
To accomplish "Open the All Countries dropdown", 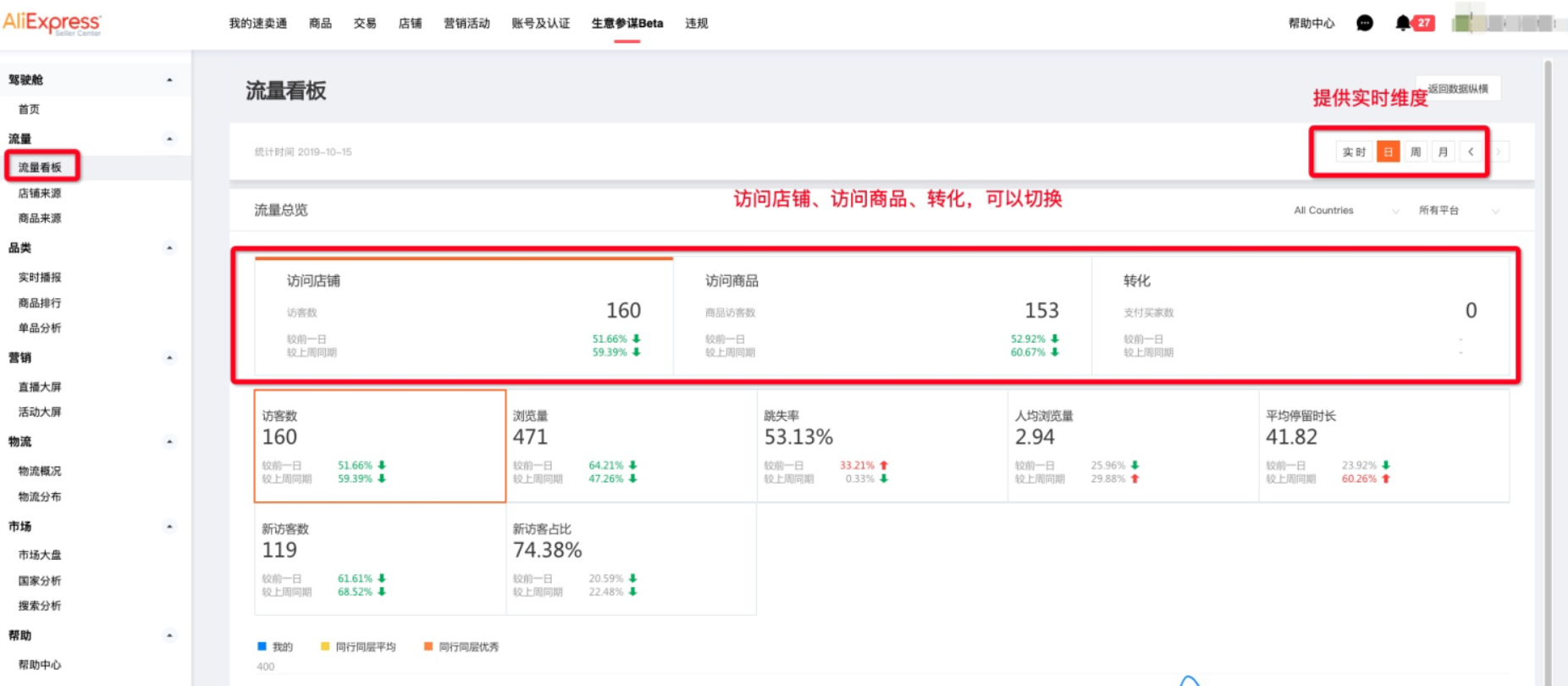I will coord(1344,211).
